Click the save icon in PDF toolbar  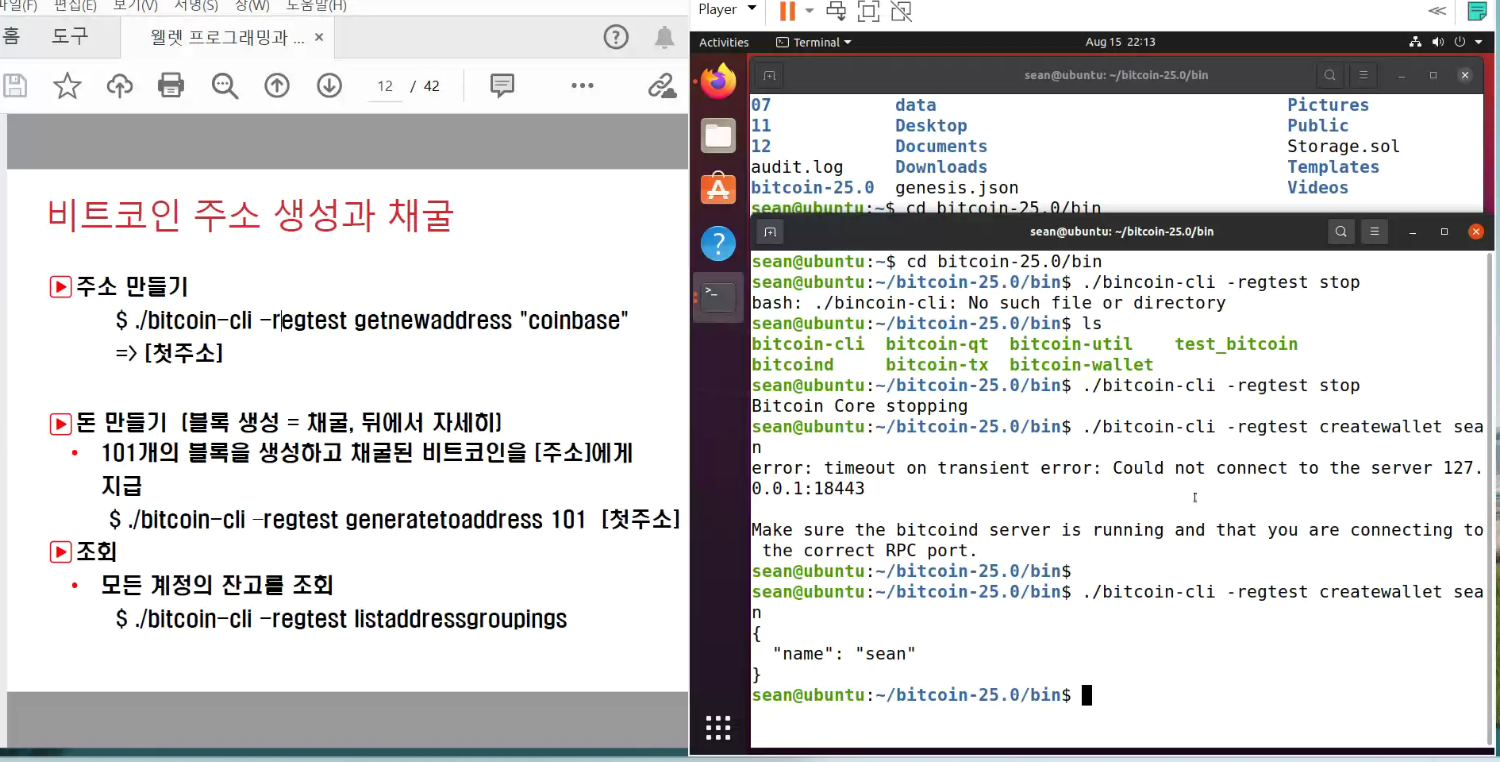point(14,86)
